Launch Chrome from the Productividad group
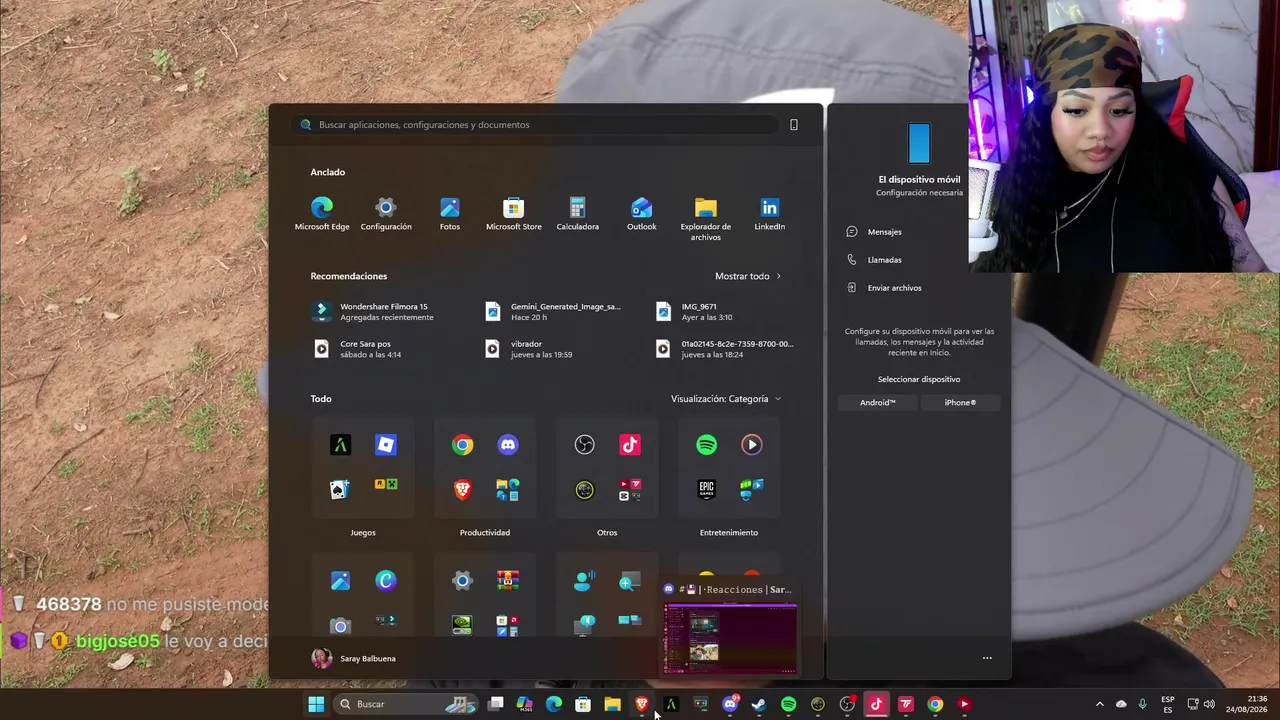Screen dimensions: 1280x720 point(462,445)
